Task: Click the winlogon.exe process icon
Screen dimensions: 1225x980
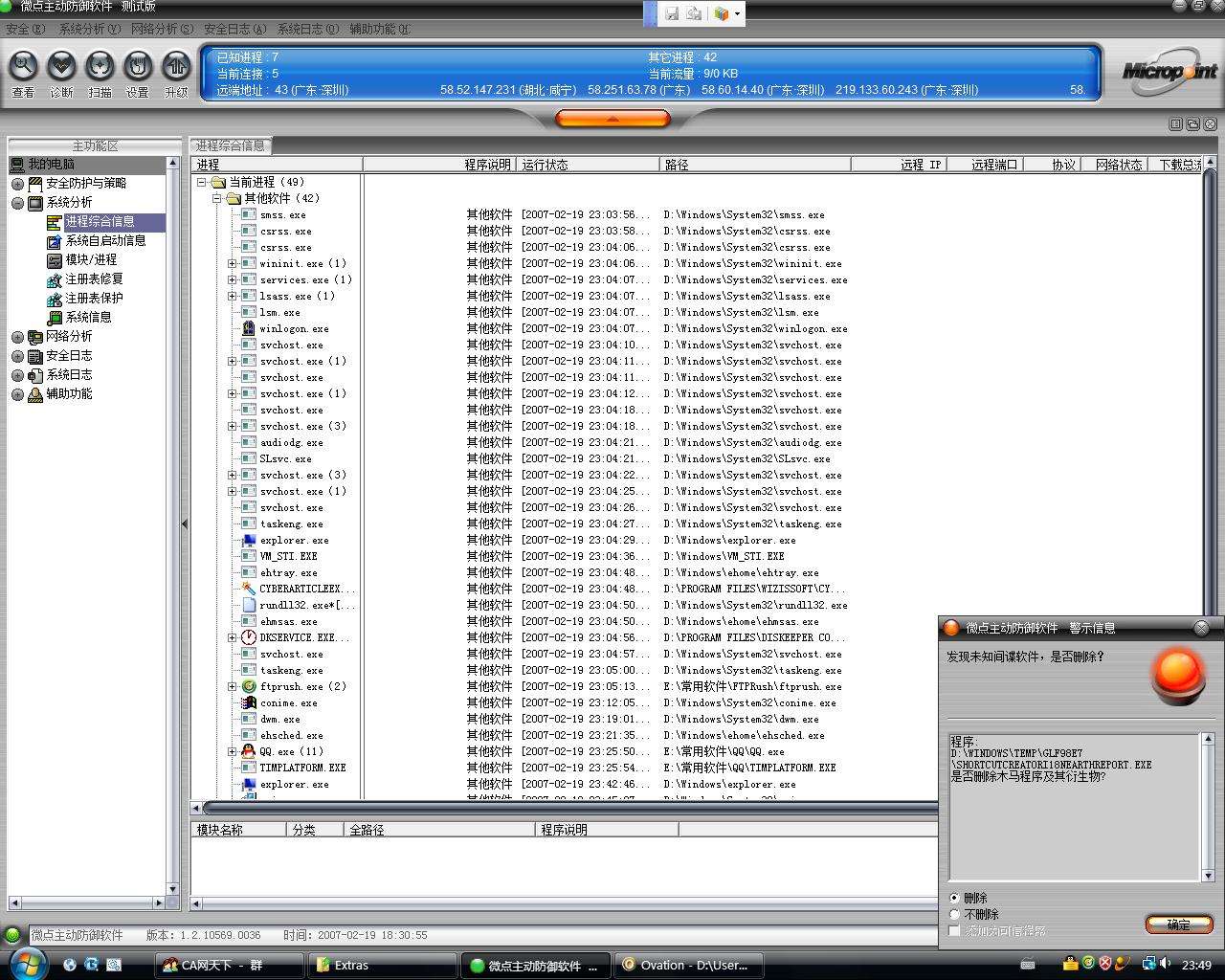Action: (x=249, y=328)
